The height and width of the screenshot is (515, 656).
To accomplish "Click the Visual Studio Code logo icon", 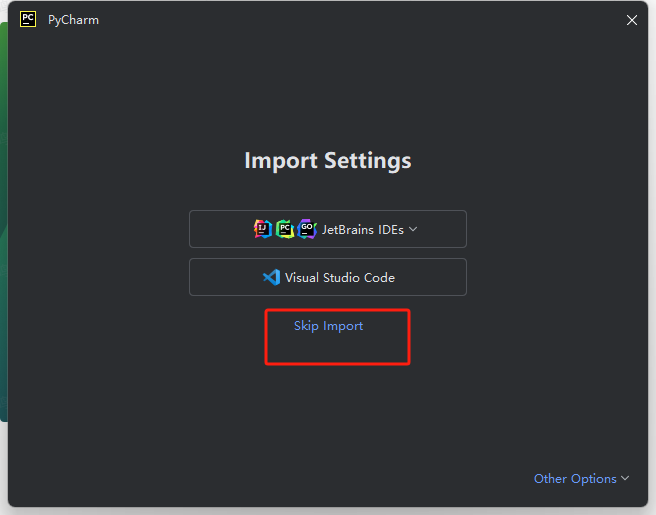I will coord(272,277).
